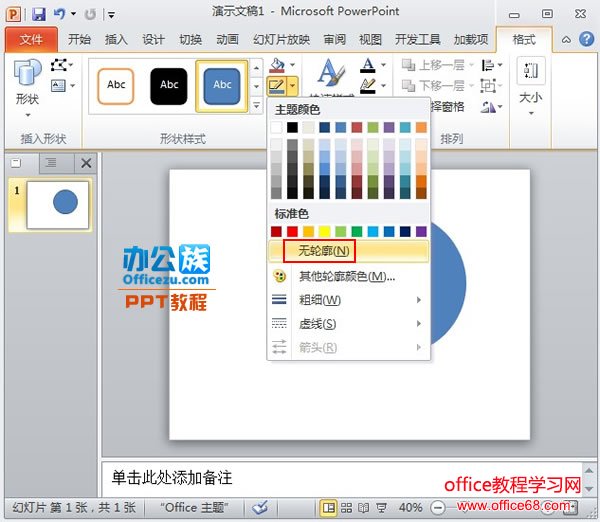Click the notes field to add notes
Viewport: 600px width, 522px height.
341,478
